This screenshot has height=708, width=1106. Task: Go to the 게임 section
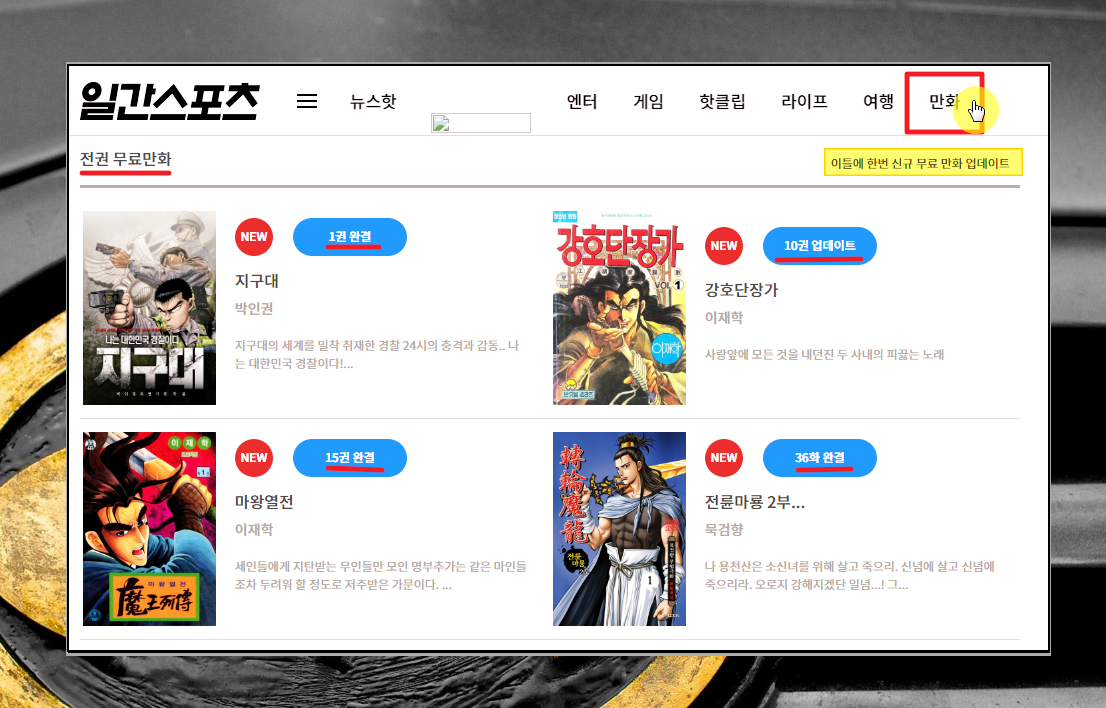tap(648, 102)
